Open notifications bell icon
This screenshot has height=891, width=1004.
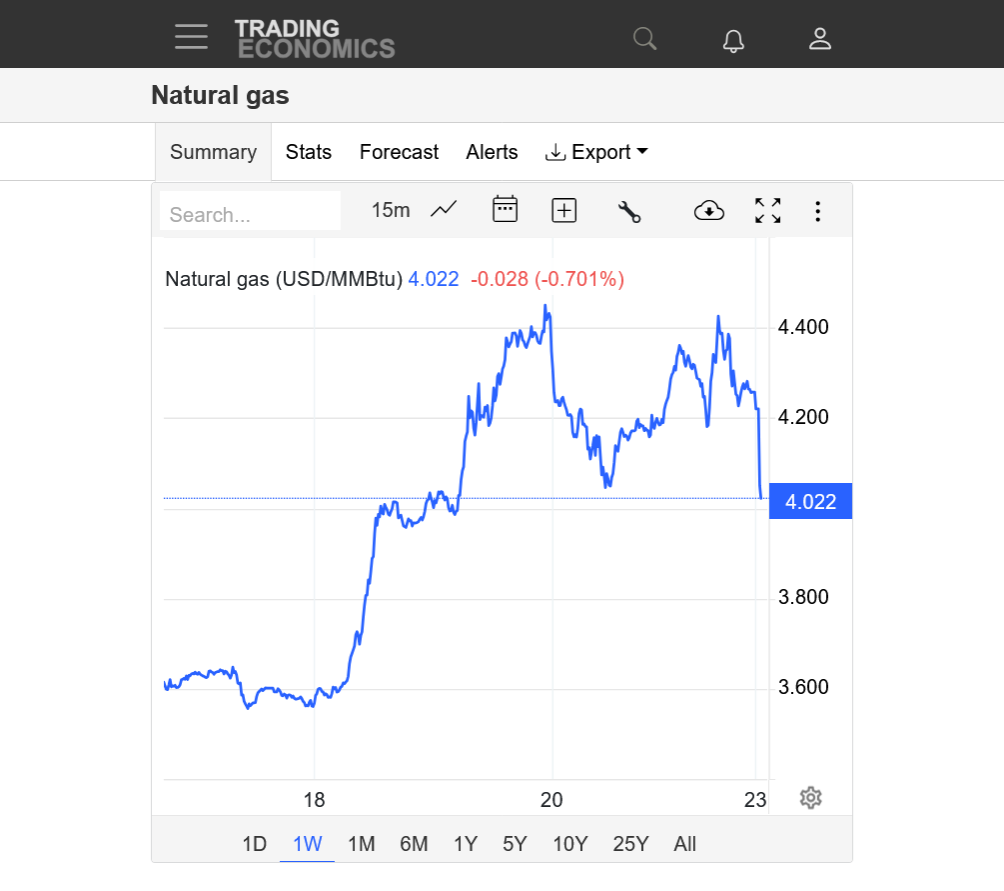(733, 40)
